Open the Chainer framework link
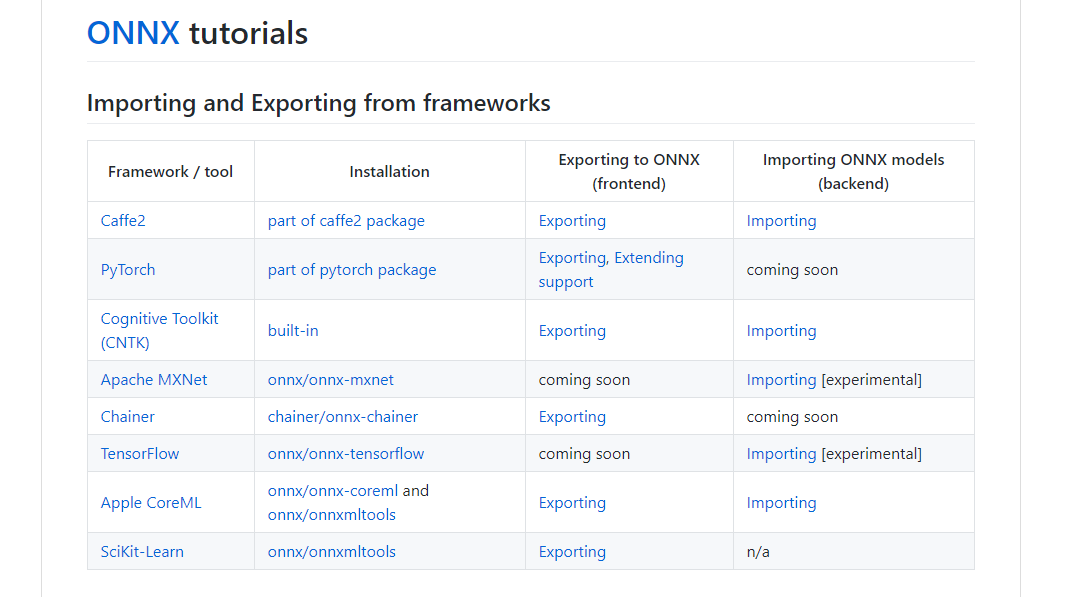 [127, 417]
